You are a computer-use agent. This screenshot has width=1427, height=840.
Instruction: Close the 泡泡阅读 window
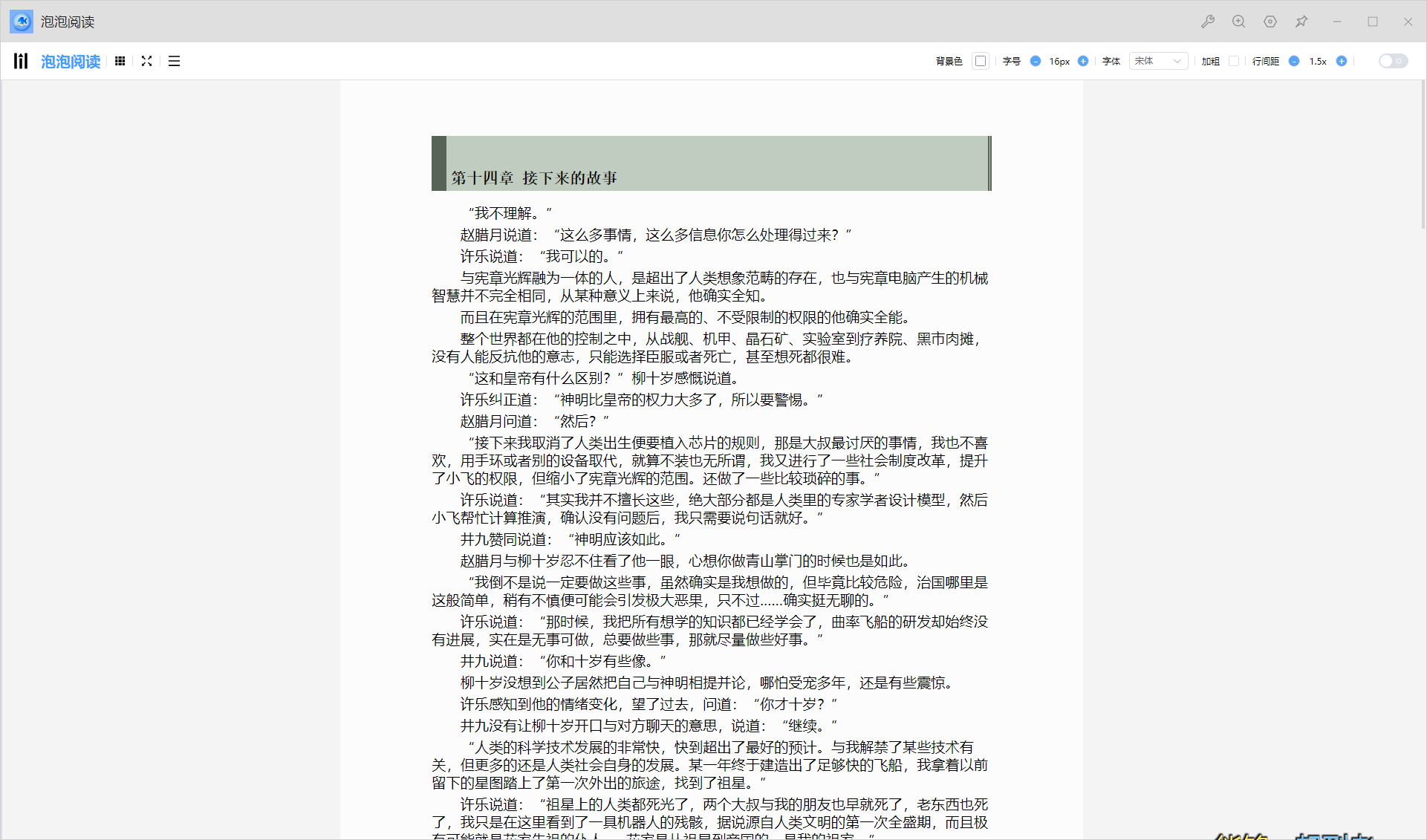1408,22
